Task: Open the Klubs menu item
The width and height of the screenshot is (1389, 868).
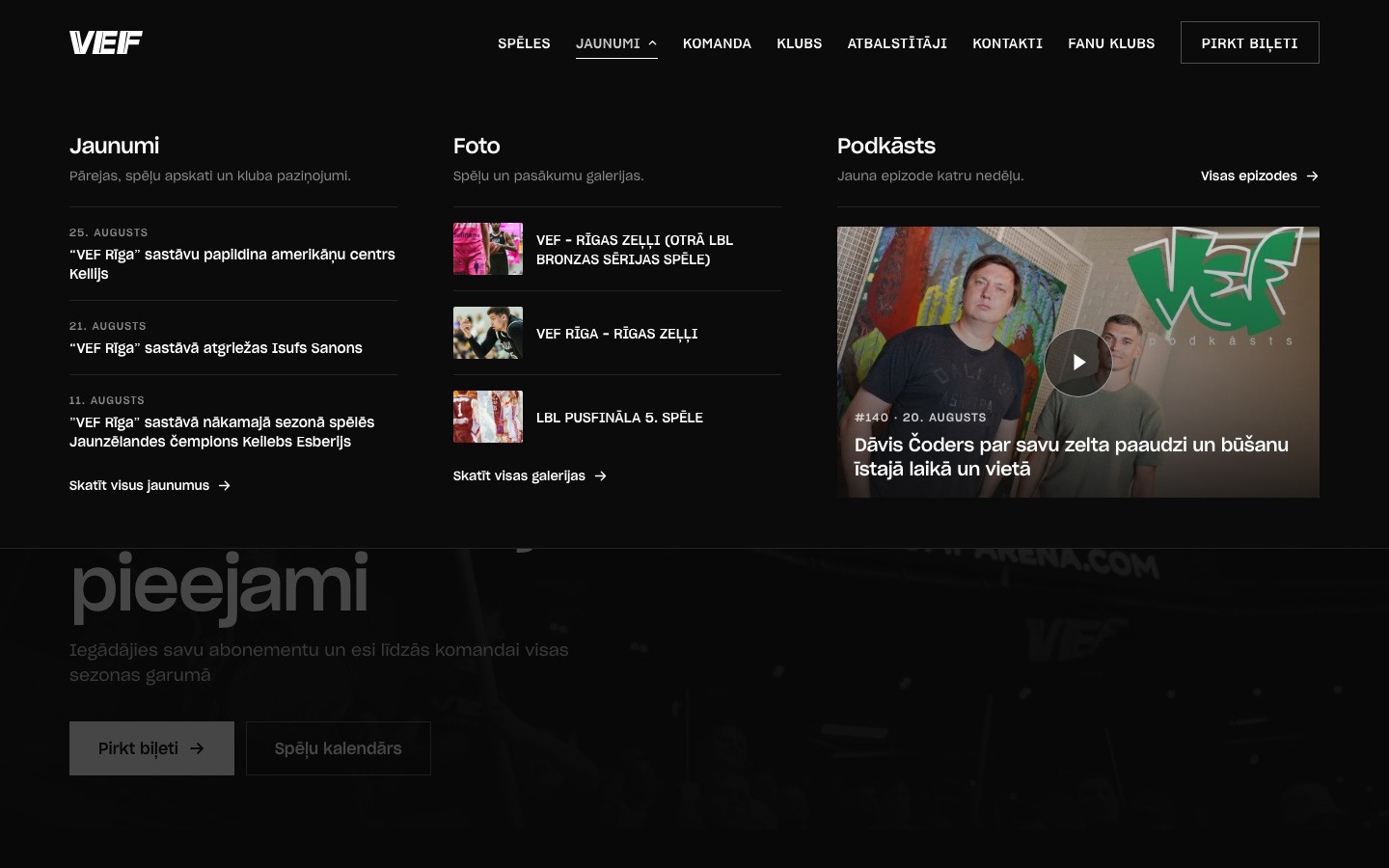Action: [x=800, y=43]
